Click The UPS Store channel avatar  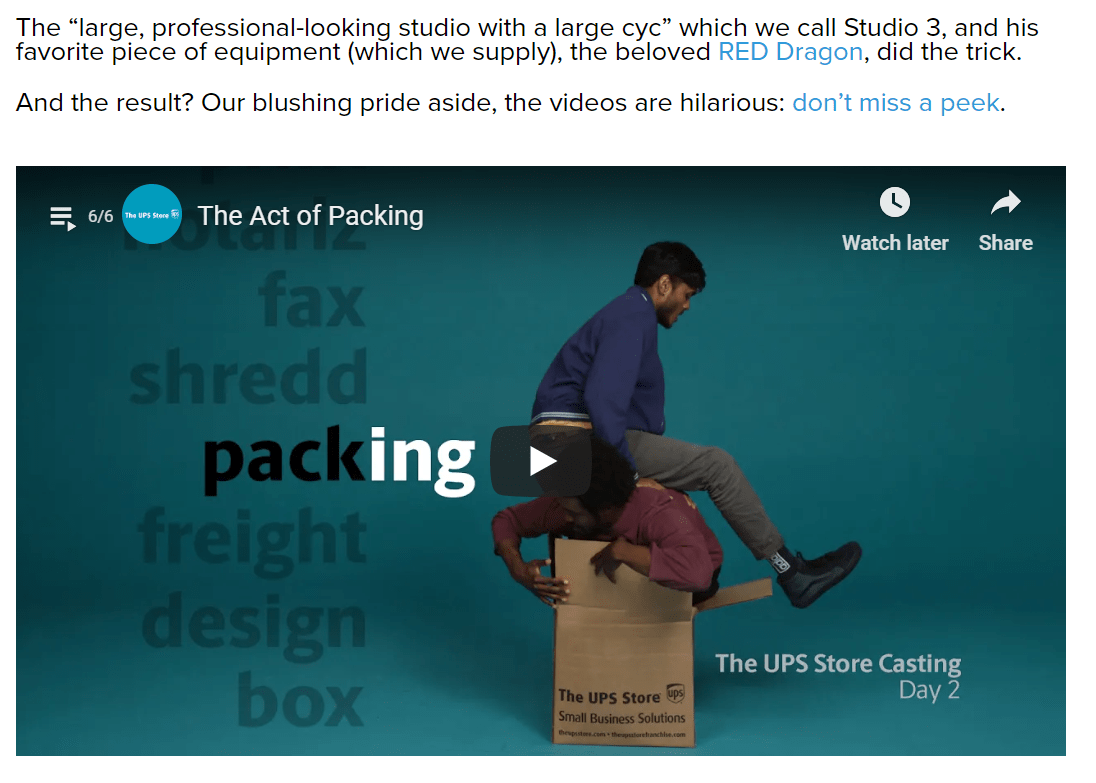click(x=152, y=214)
